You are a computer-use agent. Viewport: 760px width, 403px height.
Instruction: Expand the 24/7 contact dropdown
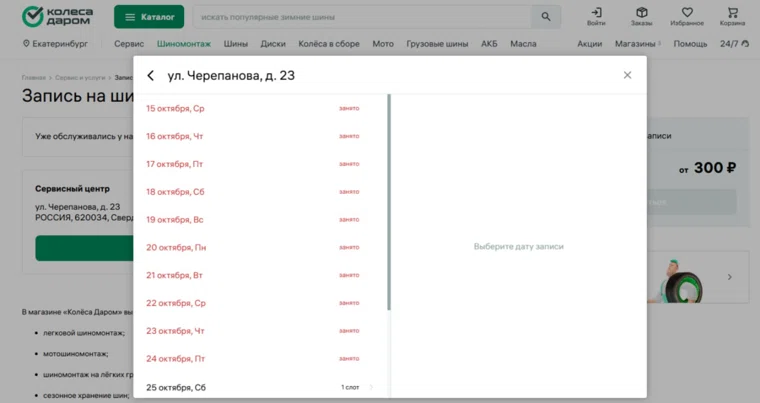click(732, 44)
